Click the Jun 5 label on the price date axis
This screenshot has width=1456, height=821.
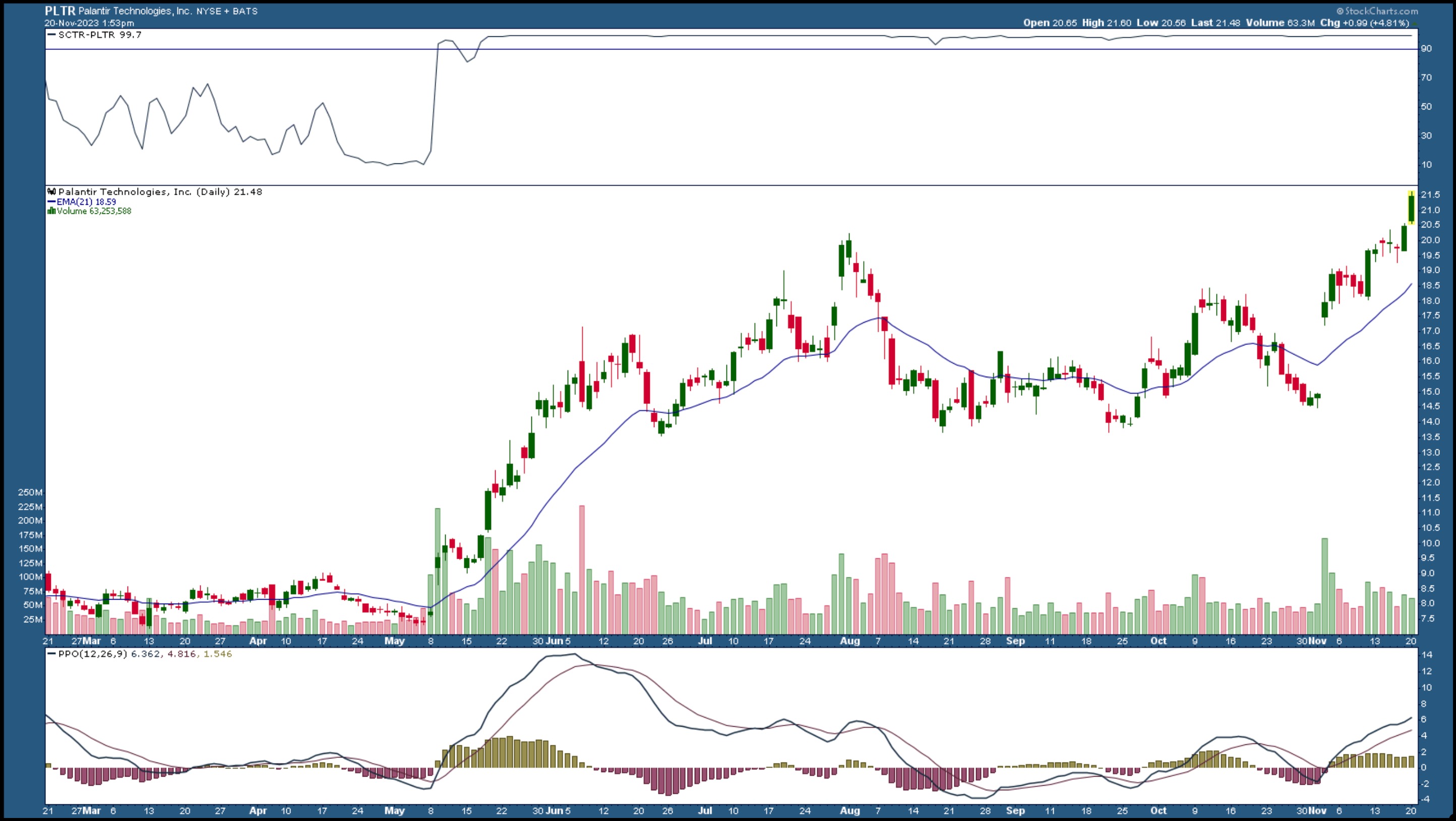click(x=559, y=641)
